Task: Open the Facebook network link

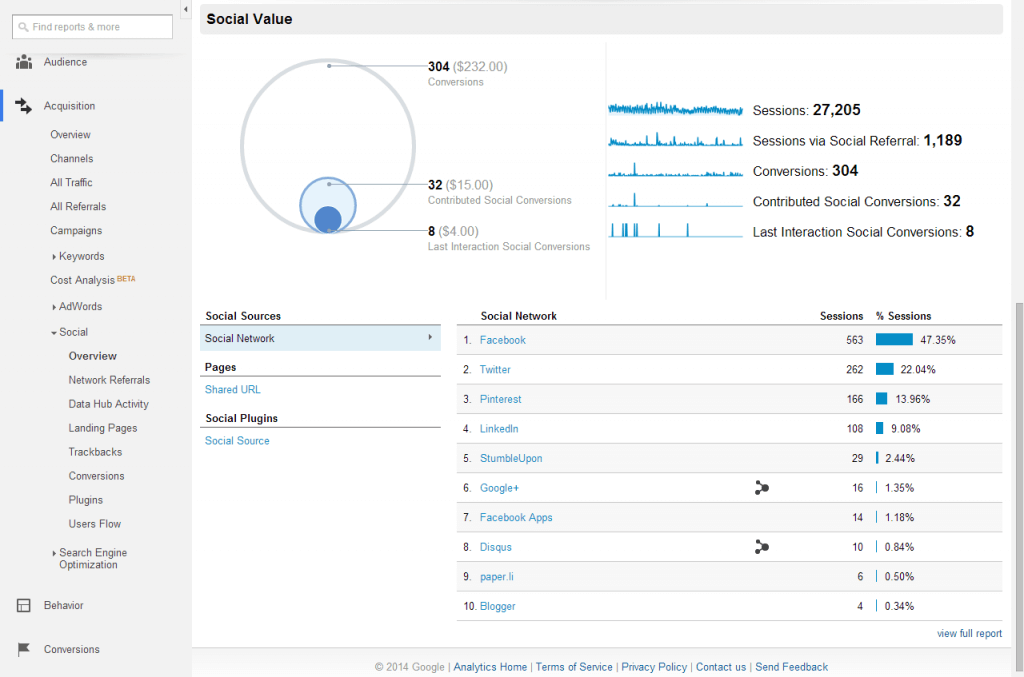Action: 502,340
